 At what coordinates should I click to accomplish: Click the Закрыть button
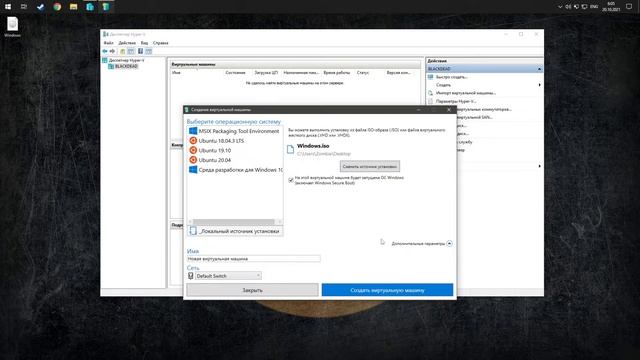252,290
